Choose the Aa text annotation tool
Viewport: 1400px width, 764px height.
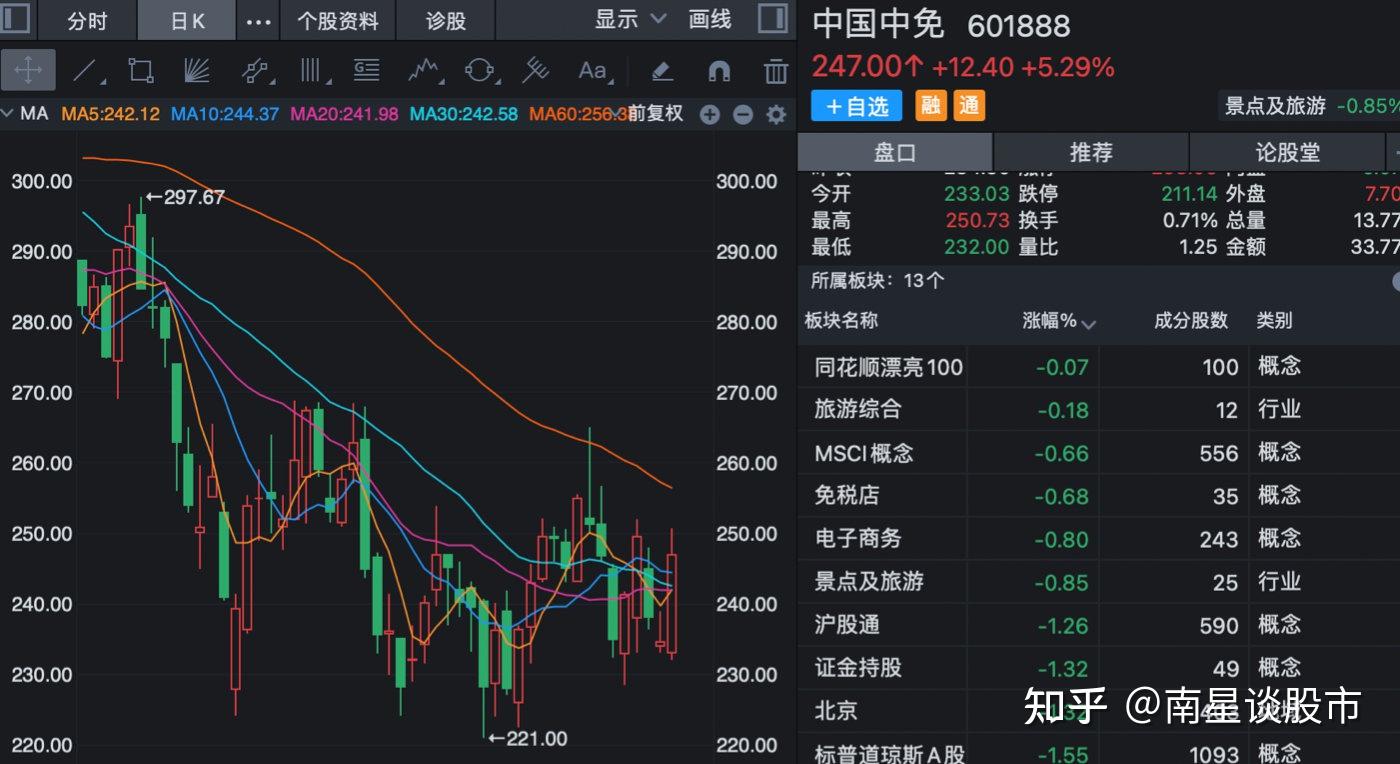pyautogui.click(x=593, y=70)
